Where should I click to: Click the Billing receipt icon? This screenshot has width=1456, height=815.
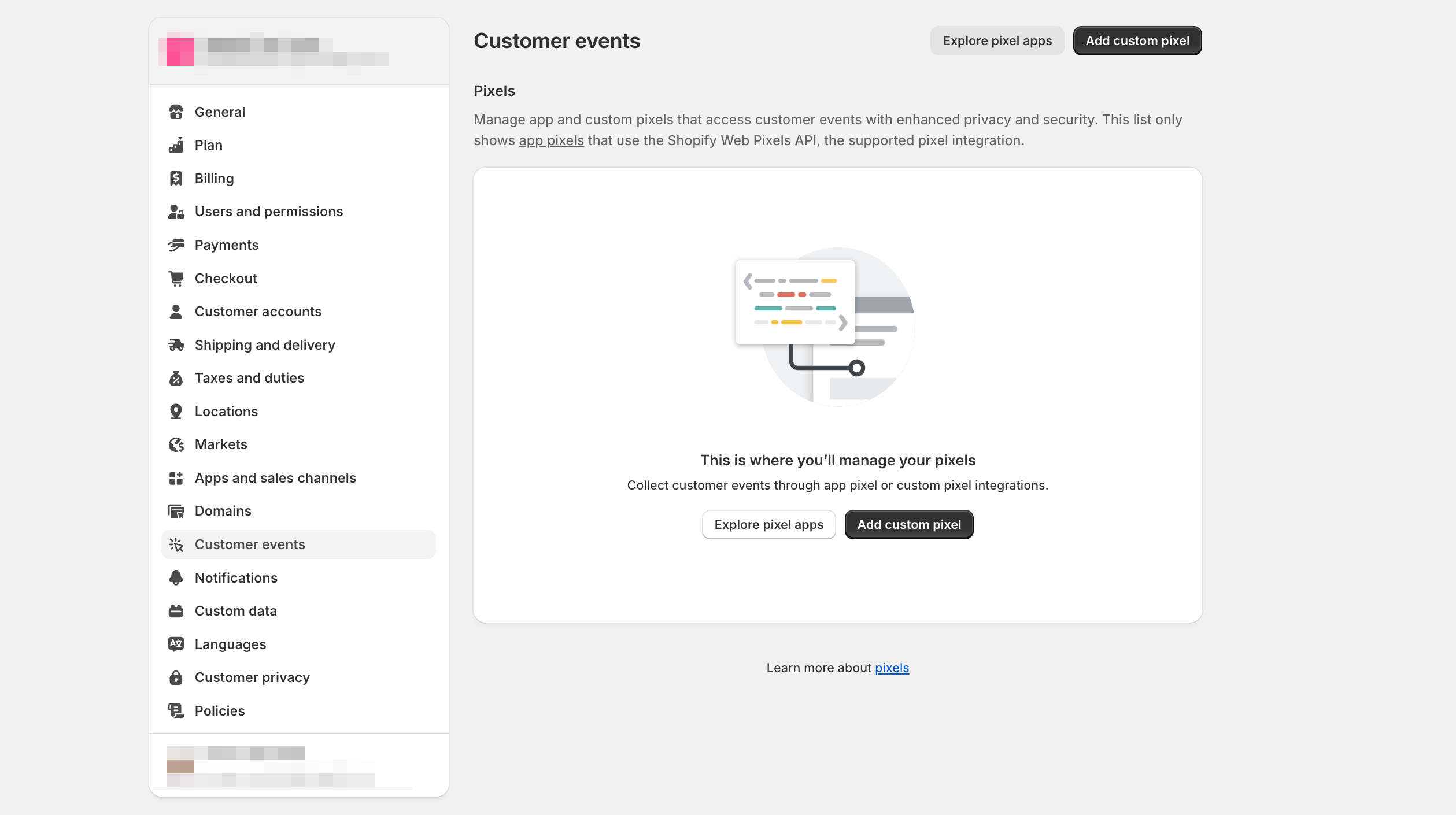[176, 179]
